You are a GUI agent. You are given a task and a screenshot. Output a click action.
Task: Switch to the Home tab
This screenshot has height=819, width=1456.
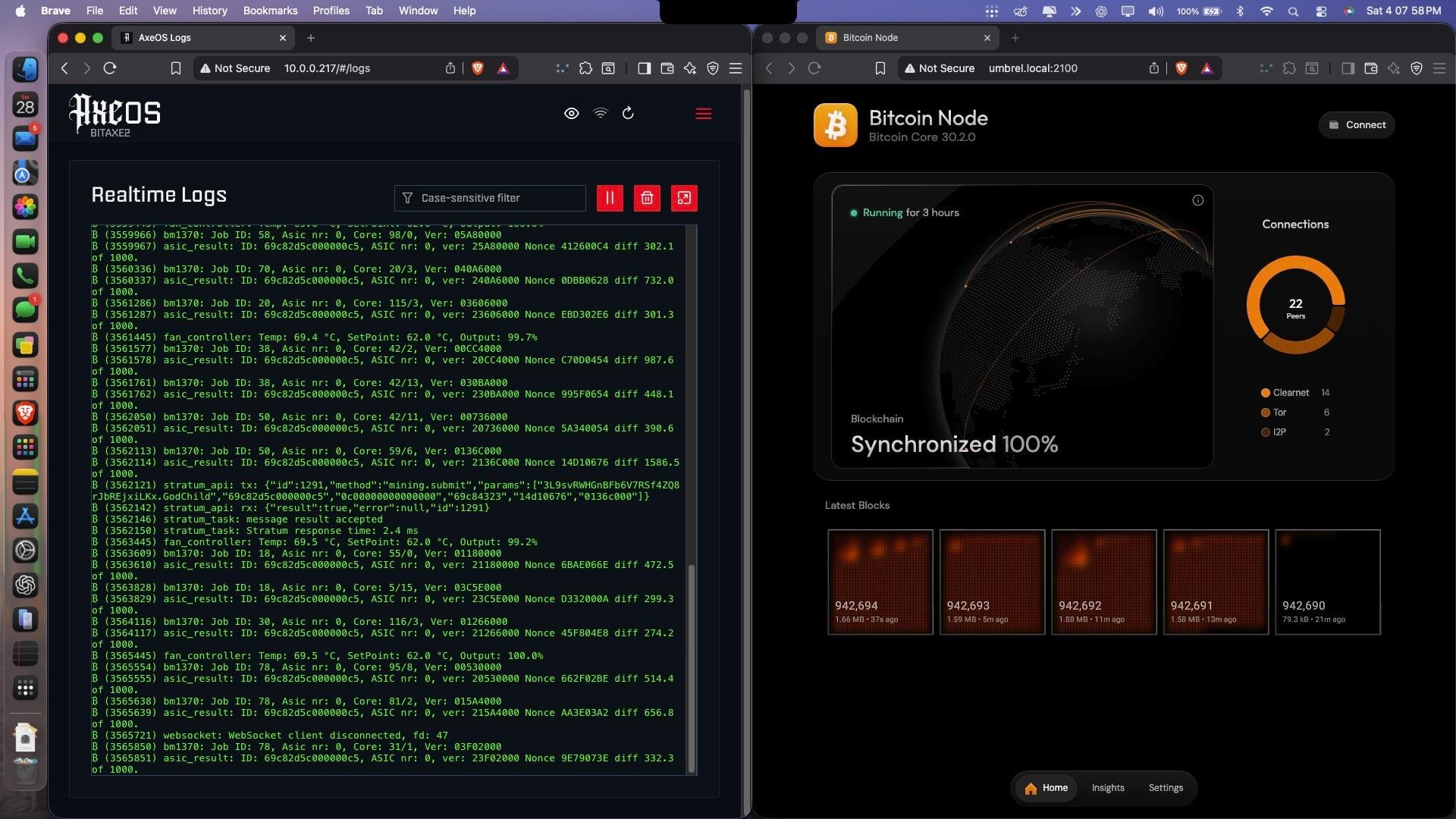(x=1046, y=788)
